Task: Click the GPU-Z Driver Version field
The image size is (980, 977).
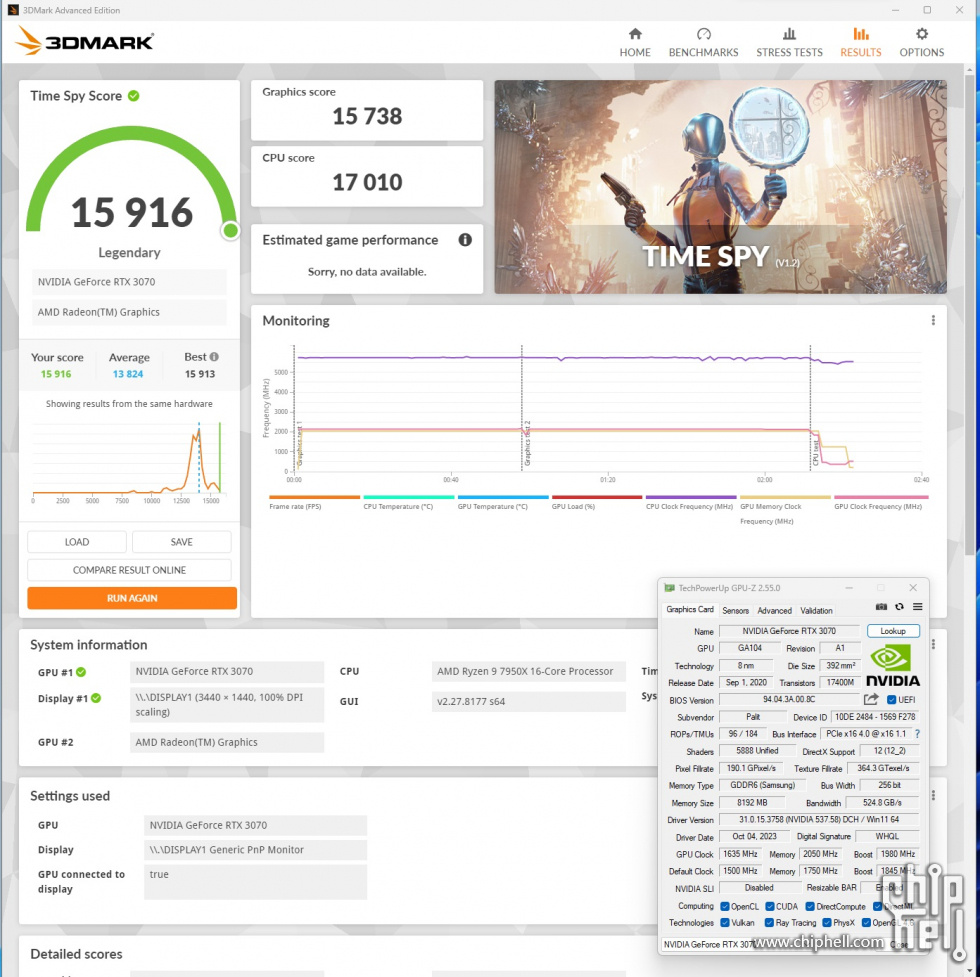Action: pos(819,819)
